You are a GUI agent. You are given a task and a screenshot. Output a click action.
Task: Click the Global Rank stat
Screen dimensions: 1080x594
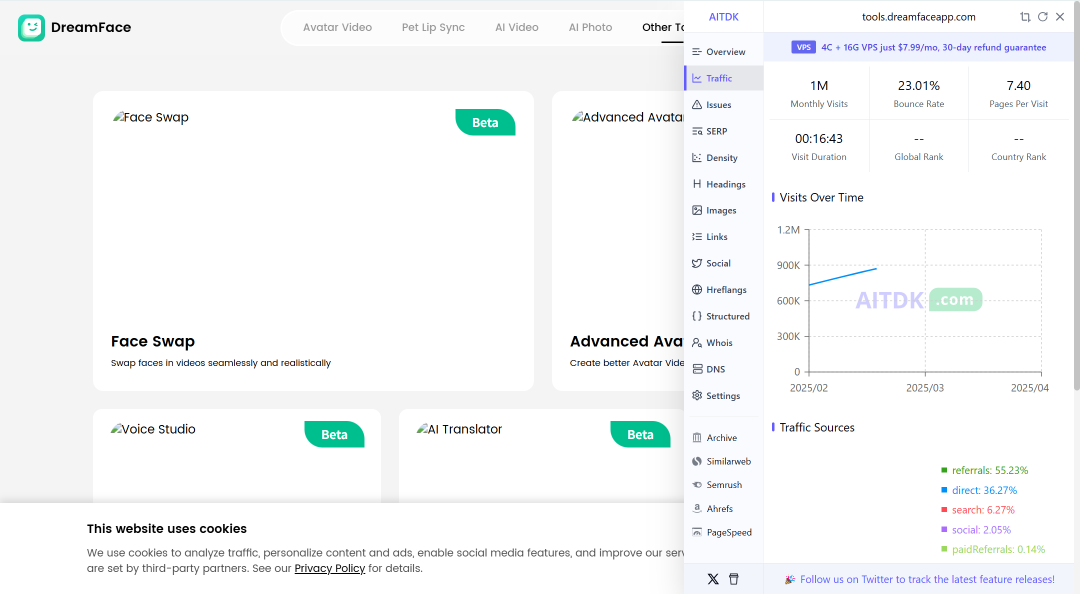click(919, 147)
